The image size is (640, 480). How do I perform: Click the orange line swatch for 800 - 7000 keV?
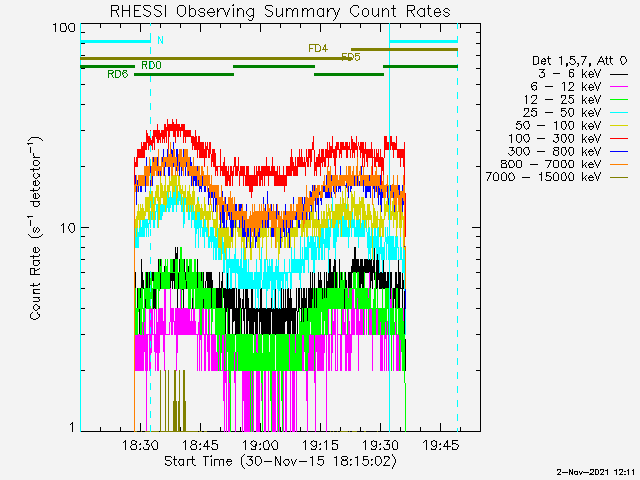coord(619,164)
